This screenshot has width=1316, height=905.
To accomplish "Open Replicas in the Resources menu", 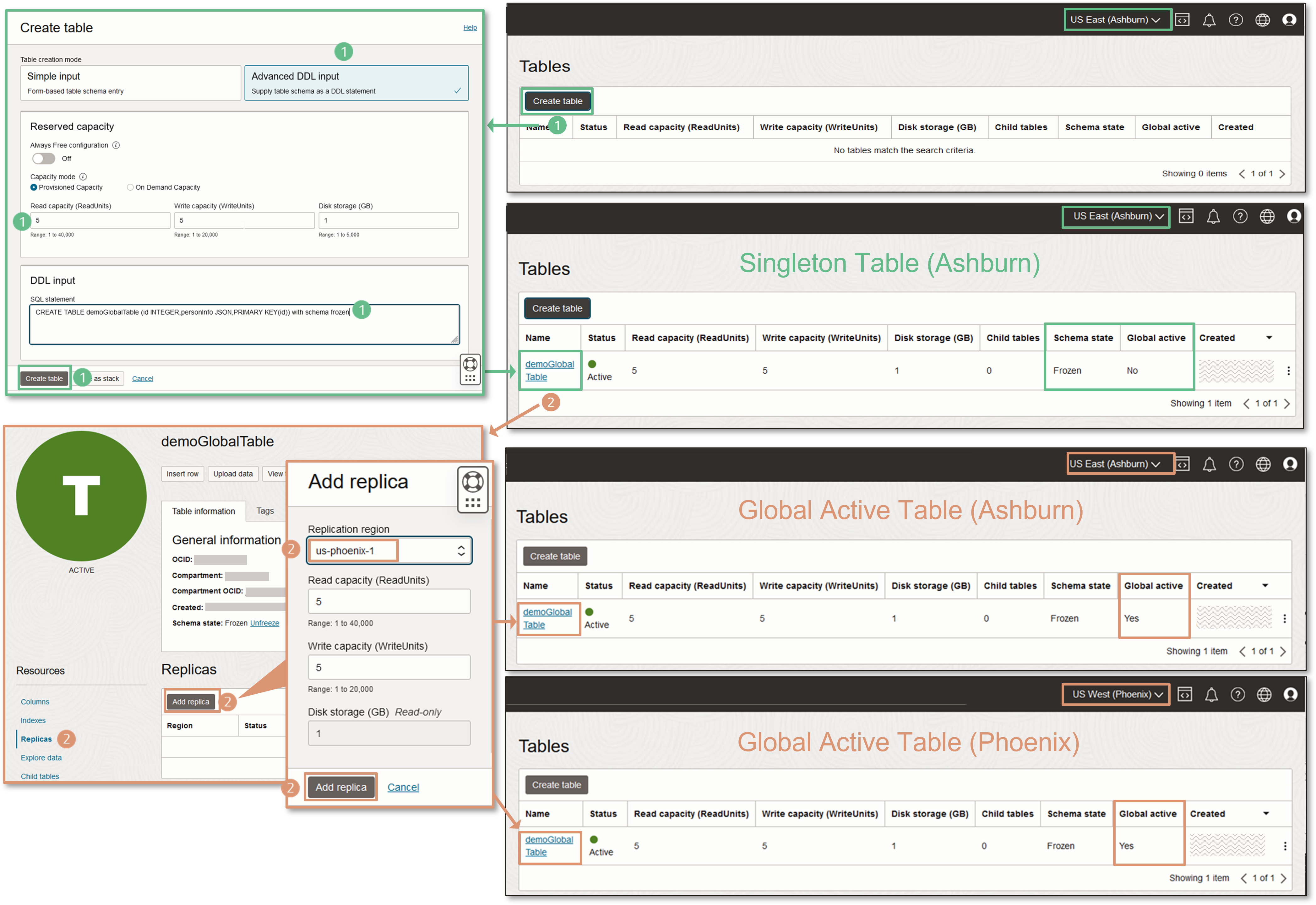I will coord(36,739).
